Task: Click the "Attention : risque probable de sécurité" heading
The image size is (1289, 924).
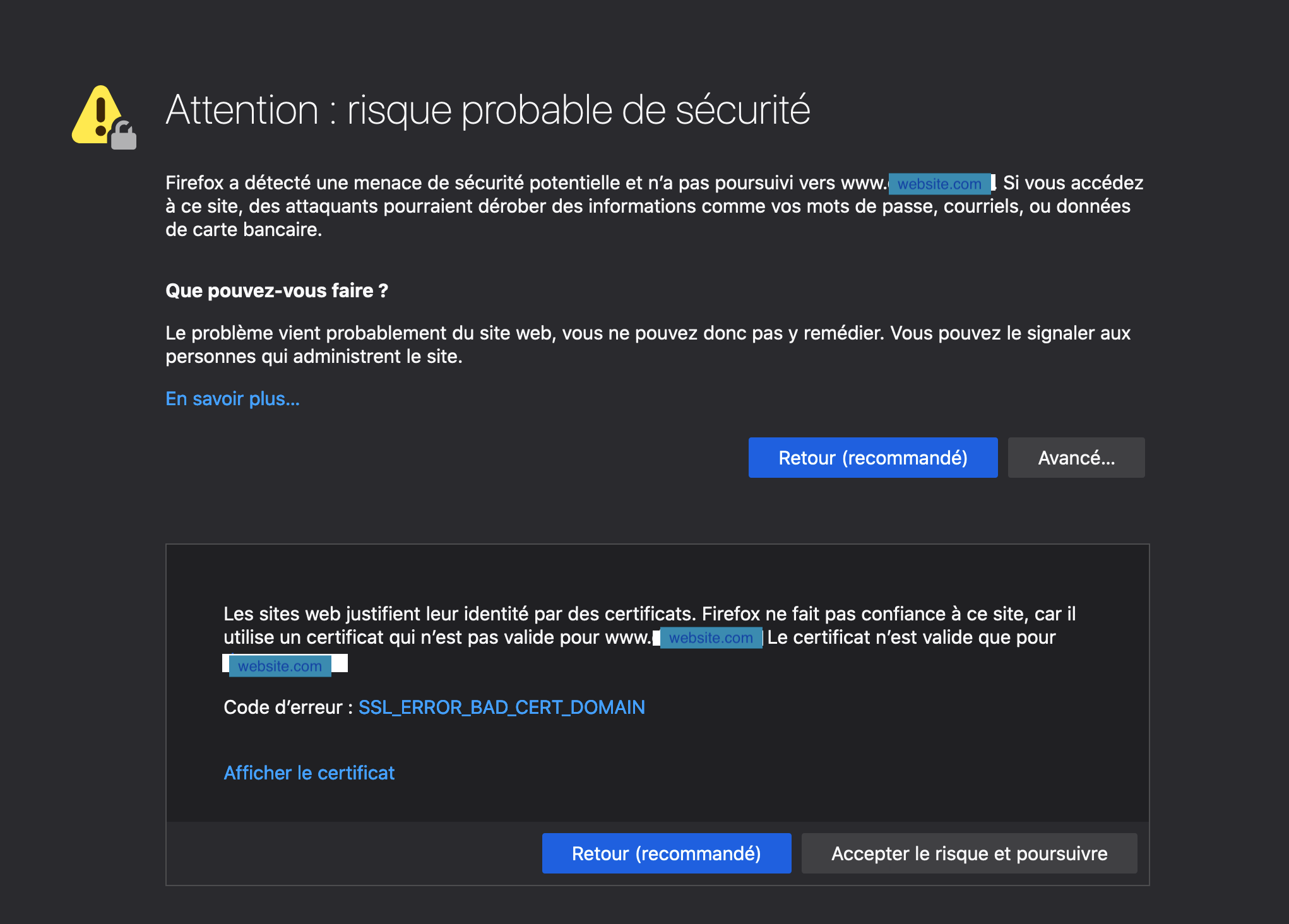Action: [487, 110]
